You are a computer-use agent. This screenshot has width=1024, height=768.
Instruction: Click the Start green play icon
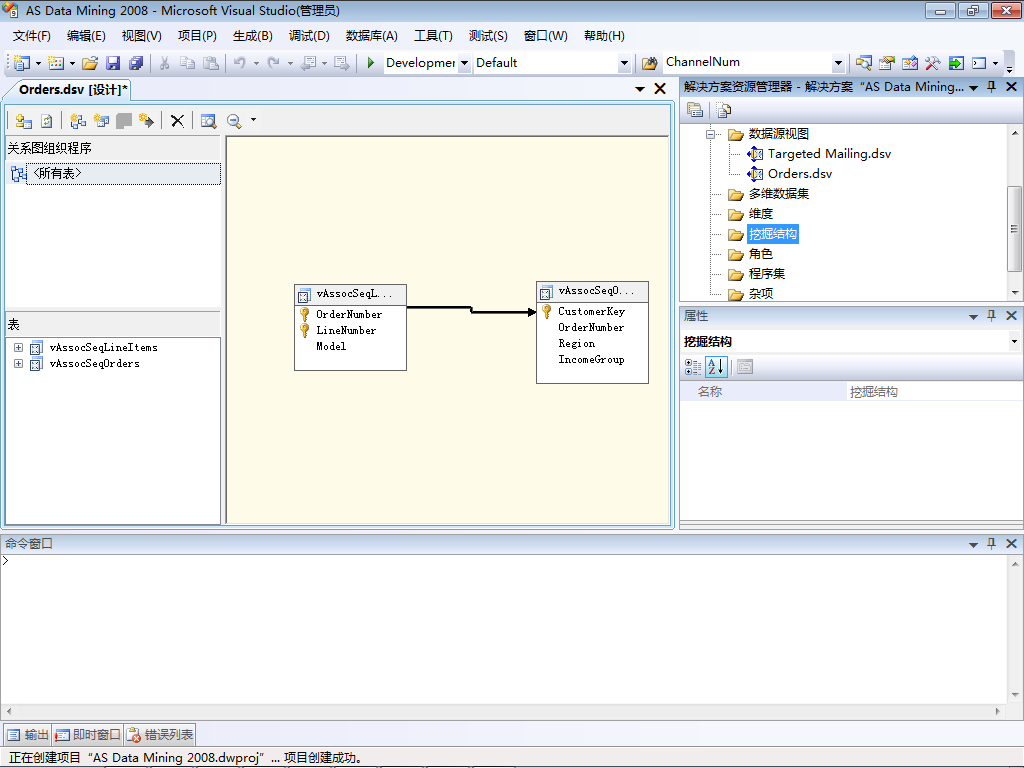pyautogui.click(x=371, y=63)
